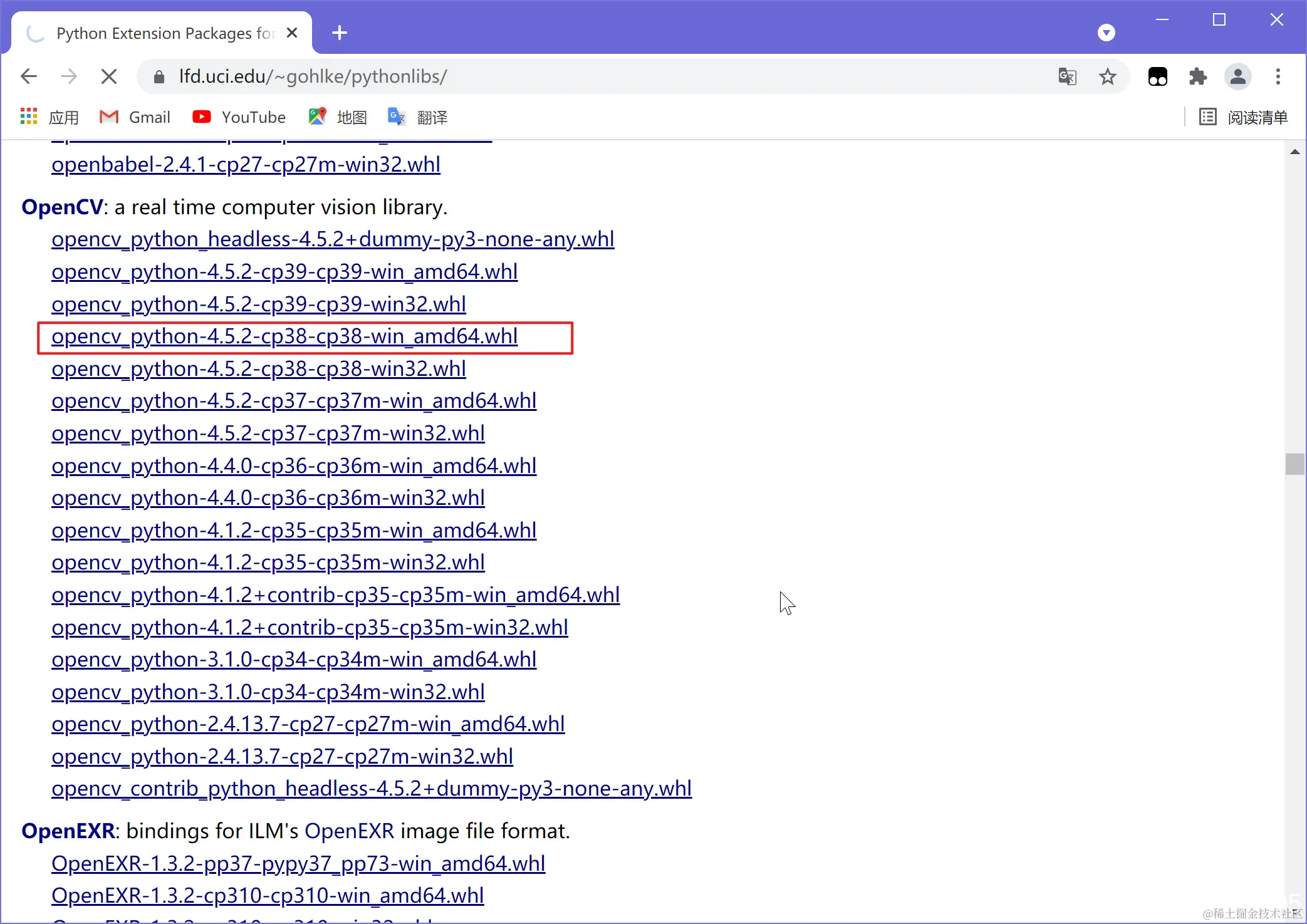Image resolution: width=1307 pixels, height=924 pixels.
Task: Open YouTube bookmark
Action: coord(239,117)
